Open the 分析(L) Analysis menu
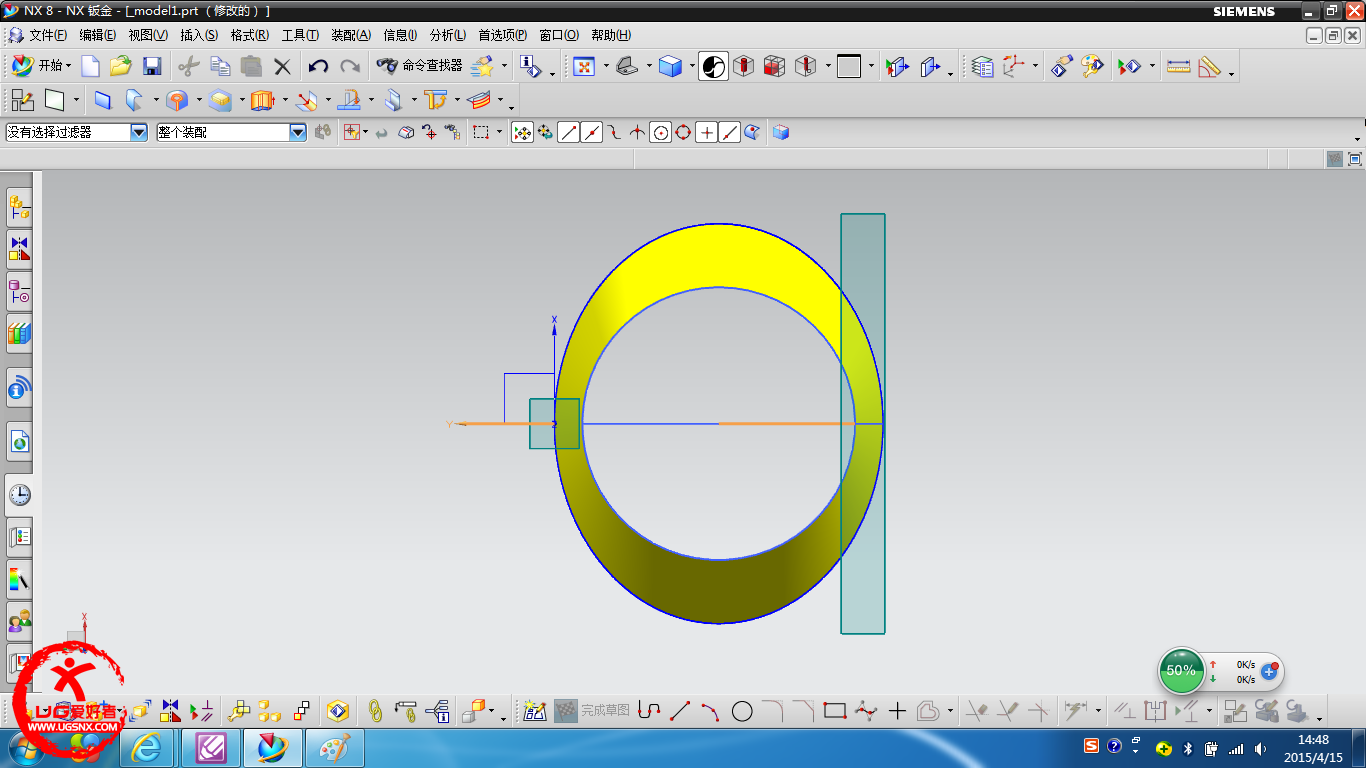This screenshot has height=768, width=1366. [x=448, y=35]
